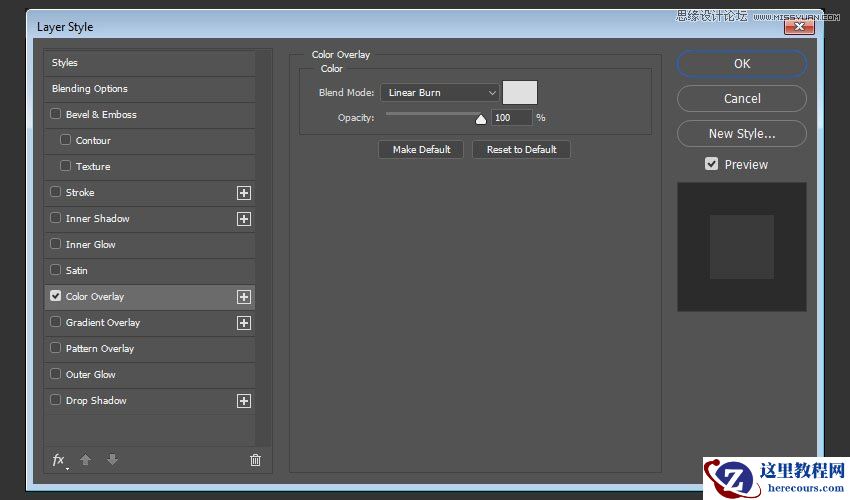Viewport: 850px width, 500px height.
Task: Toggle the Preview checkbox
Action: click(x=711, y=164)
